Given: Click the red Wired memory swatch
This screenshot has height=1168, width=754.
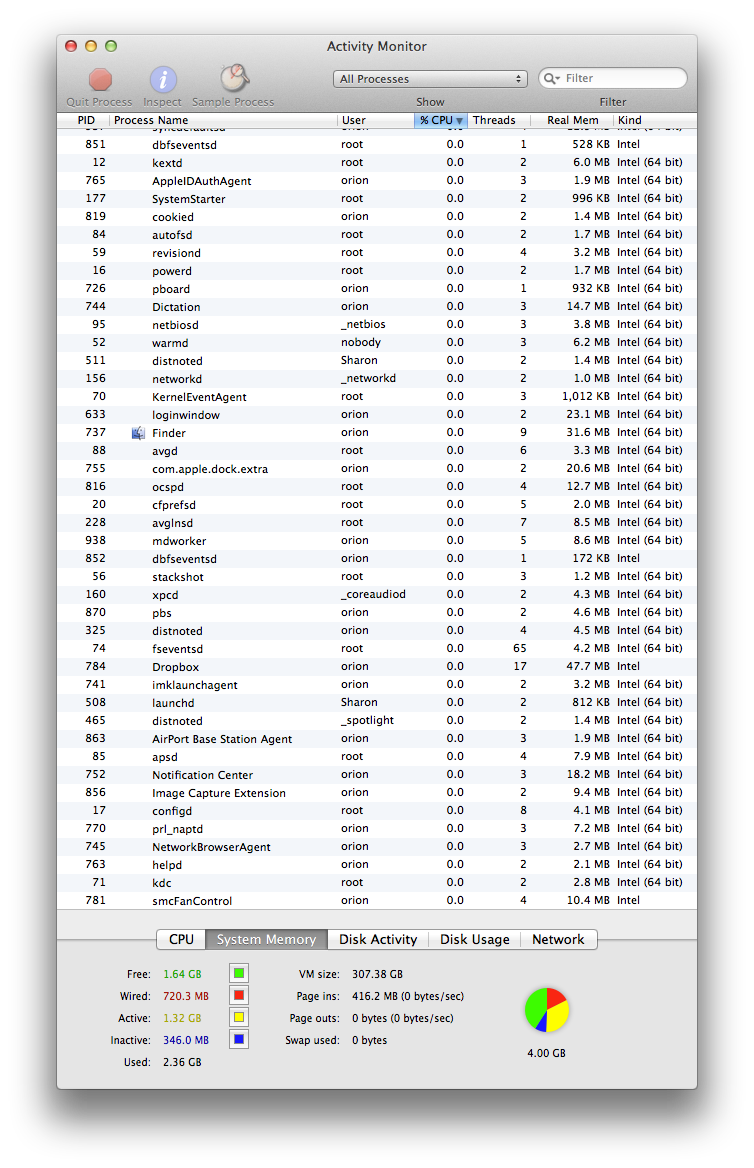Looking at the screenshot, I should pyautogui.click(x=239, y=995).
